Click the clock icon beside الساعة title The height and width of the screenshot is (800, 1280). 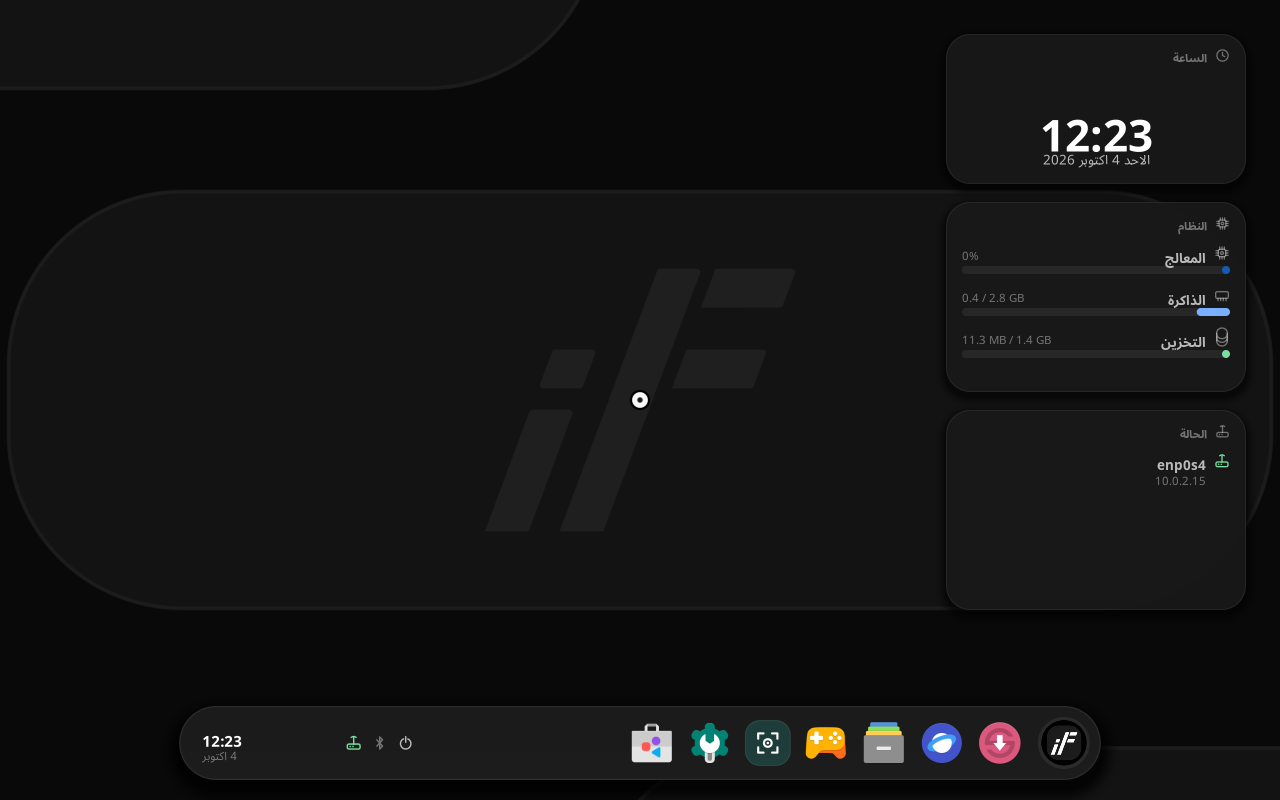1222,56
